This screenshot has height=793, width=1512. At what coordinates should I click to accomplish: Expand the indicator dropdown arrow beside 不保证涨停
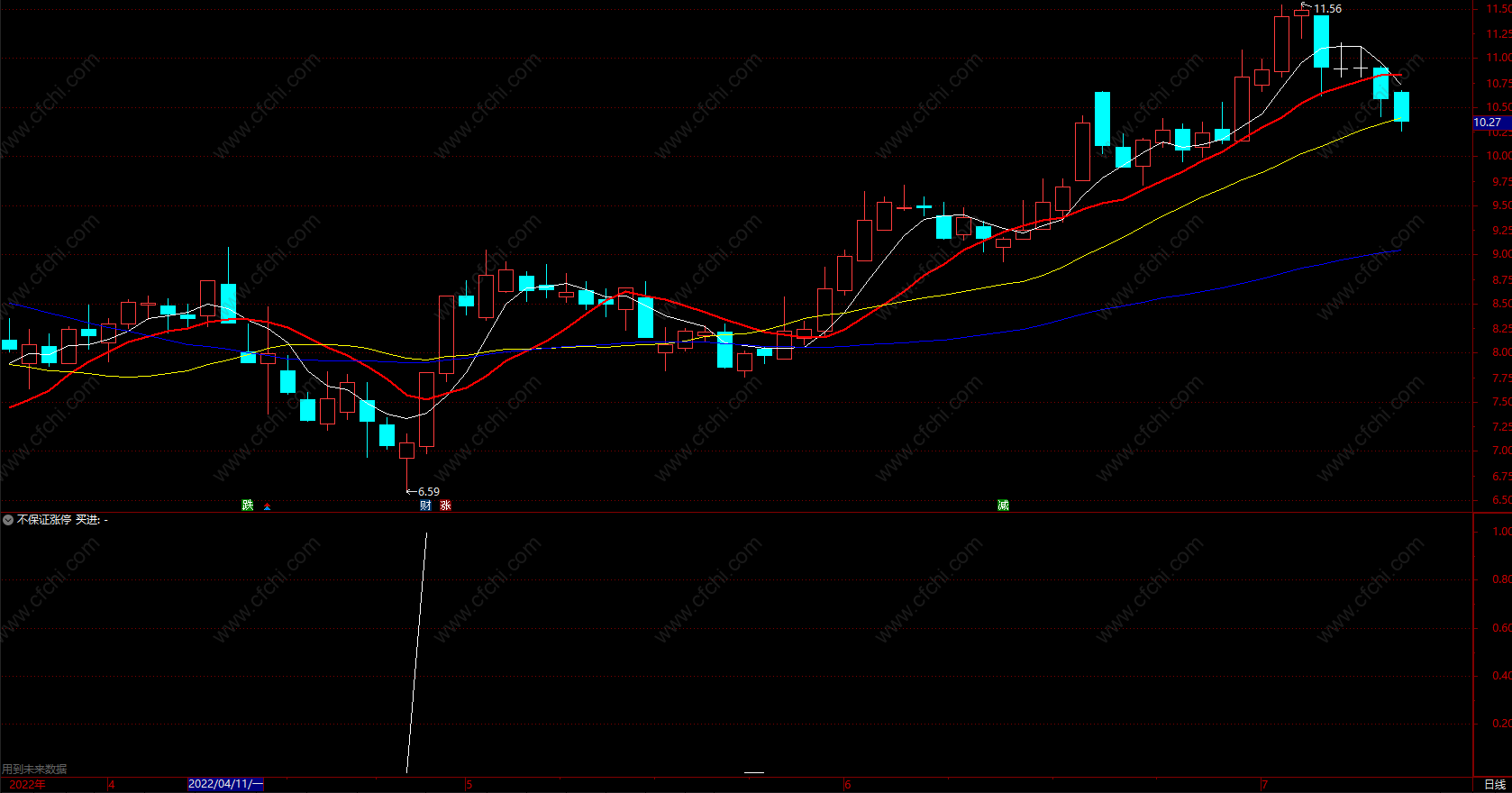click(8, 520)
